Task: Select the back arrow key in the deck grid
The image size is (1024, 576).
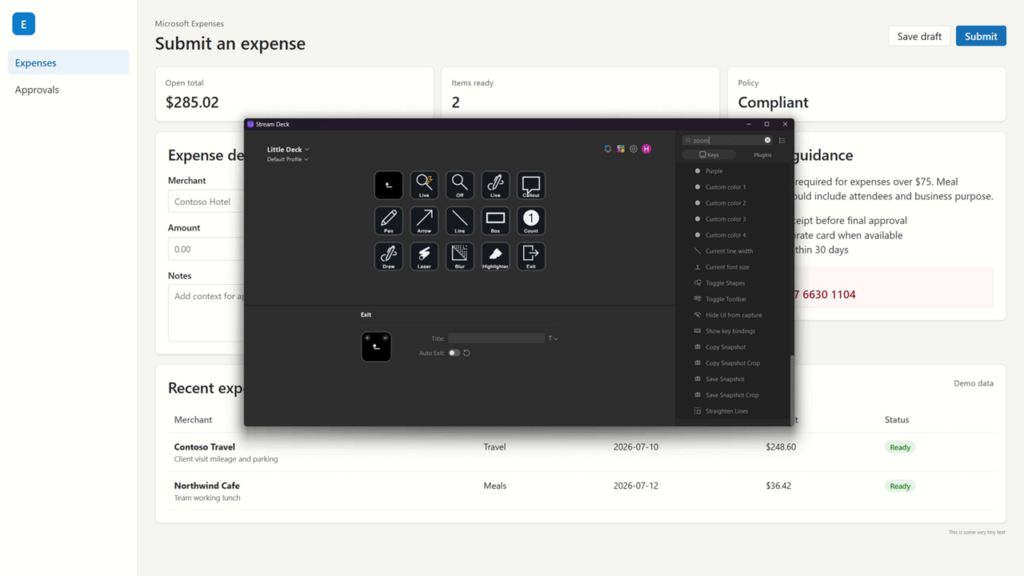Action: click(389, 185)
